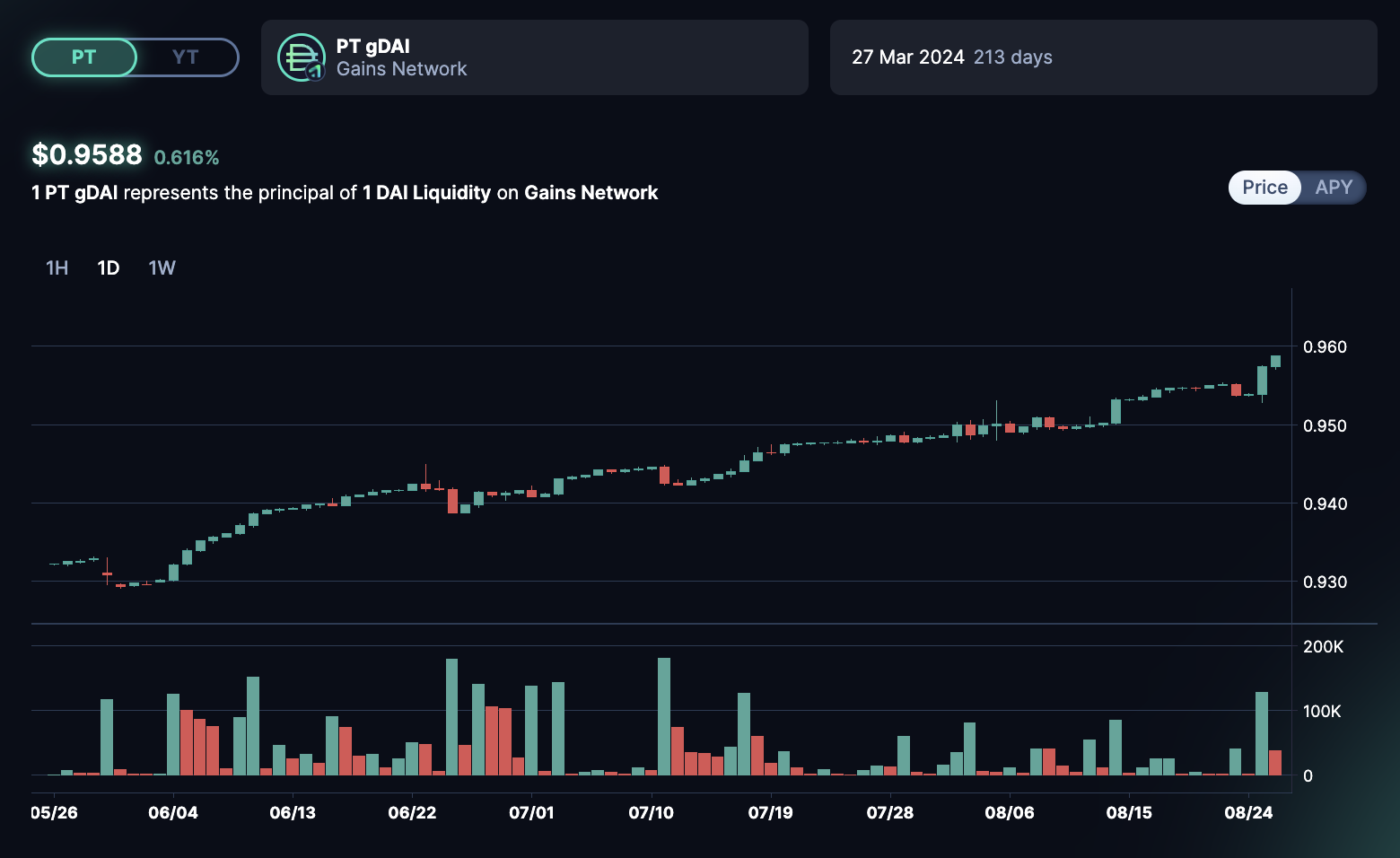Click the 06/22 date on time axis
The height and width of the screenshot is (858, 1400).
[x=412, y=813]
